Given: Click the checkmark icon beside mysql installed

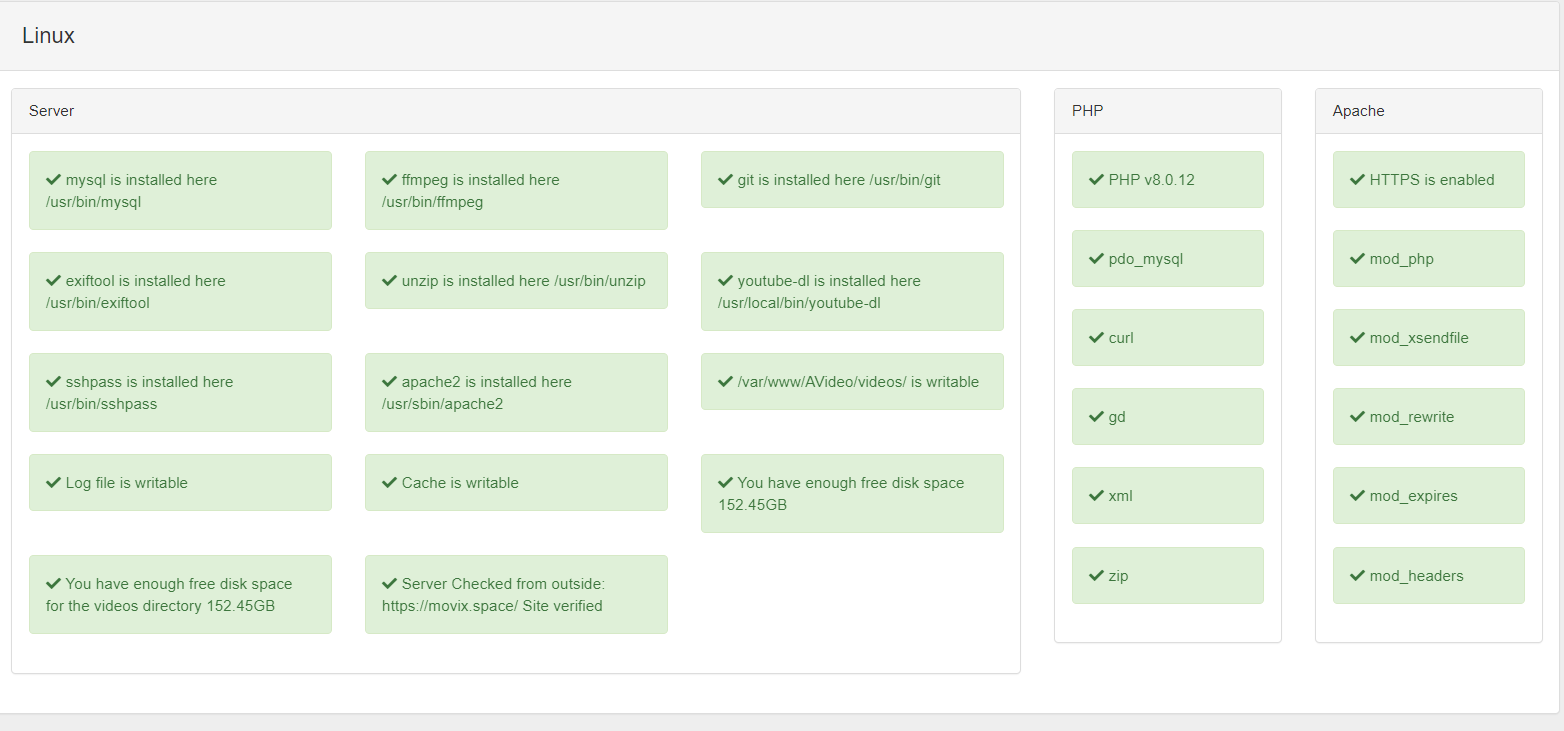Looking at the screenshot, I should (x=54, y=180).
